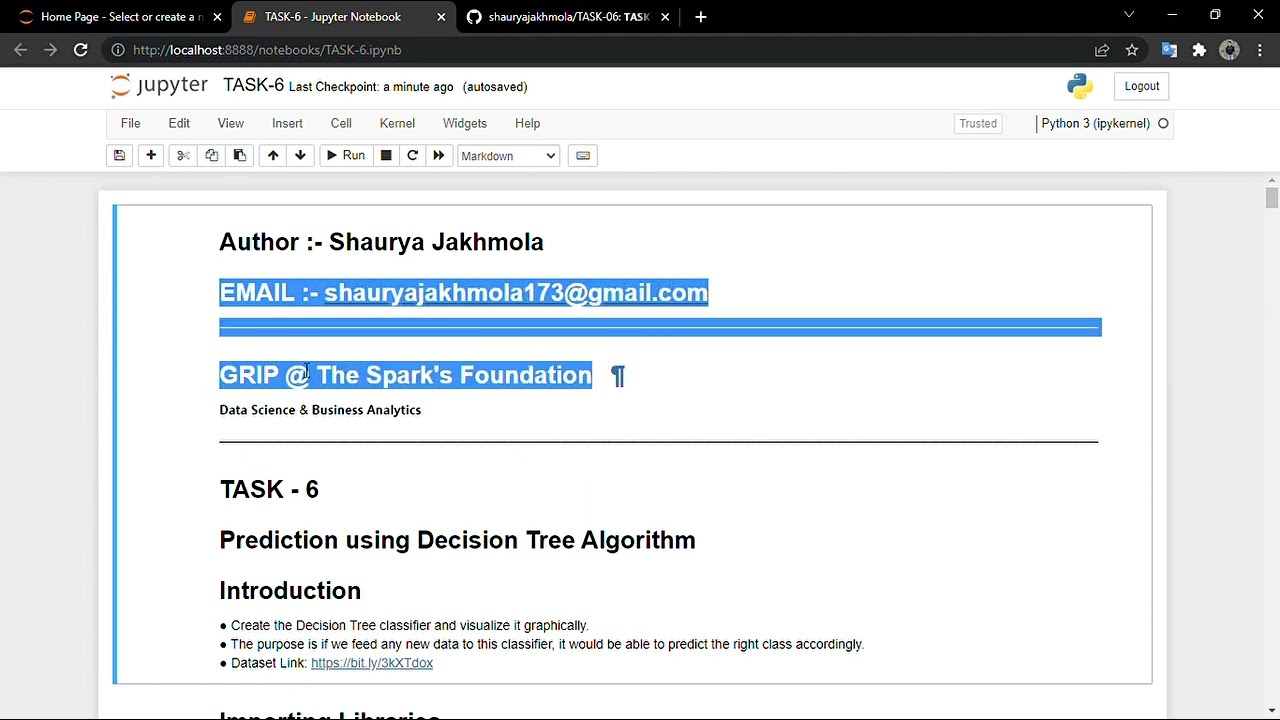
Task: Open the Kernel menu
Action: tap(397, 123)
